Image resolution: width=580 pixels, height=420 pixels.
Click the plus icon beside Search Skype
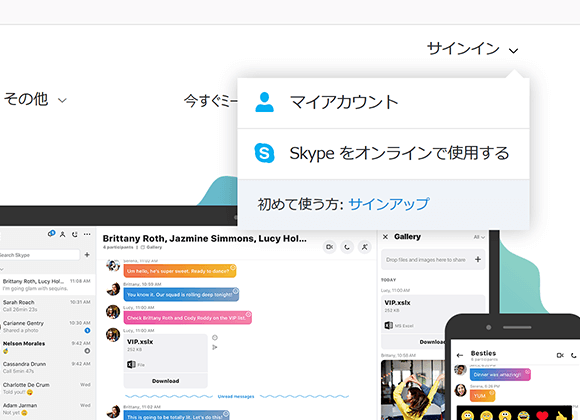pos(87,255)
